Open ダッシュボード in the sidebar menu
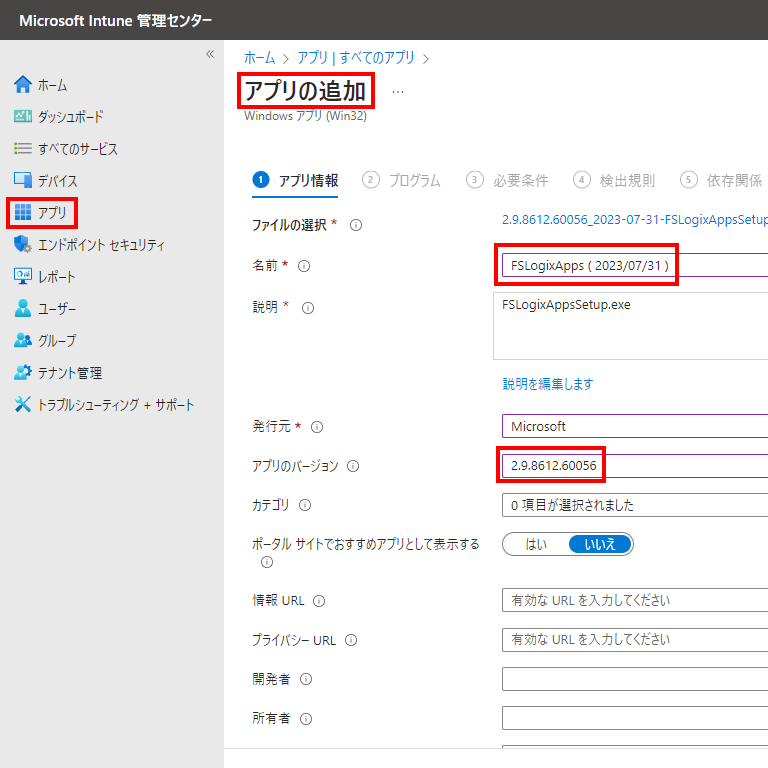Viewport: 768px width, 768px height. tap(71, 117)
